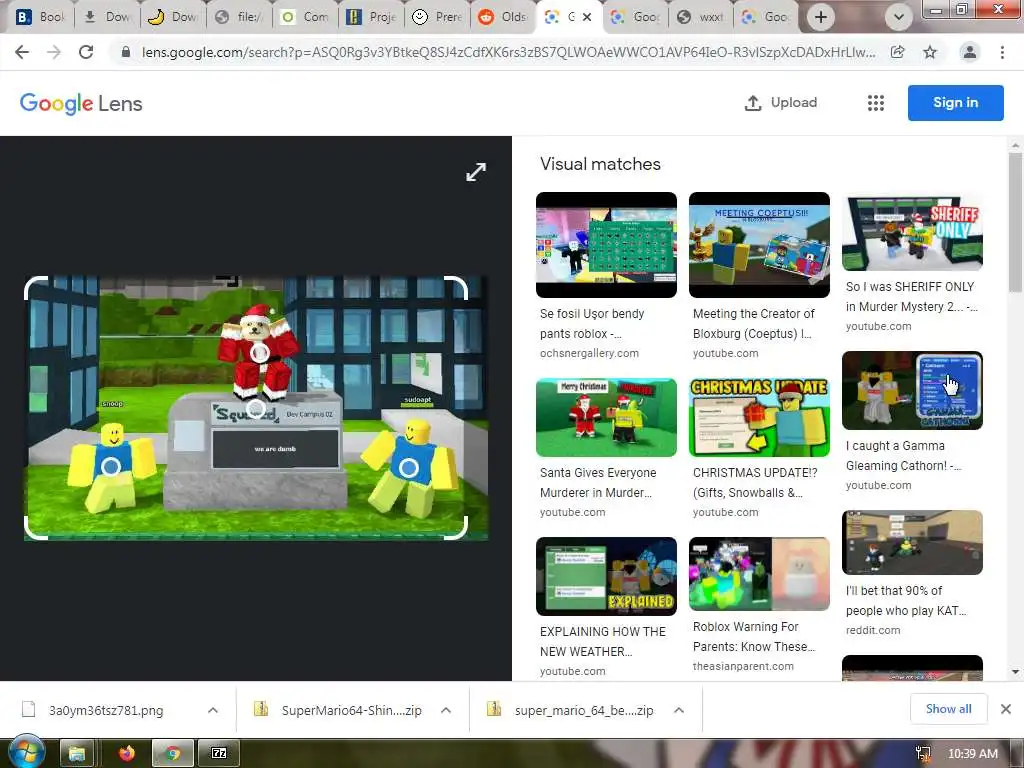Click the system tray notification icon

pyautogui.click(x=923, y=754)
